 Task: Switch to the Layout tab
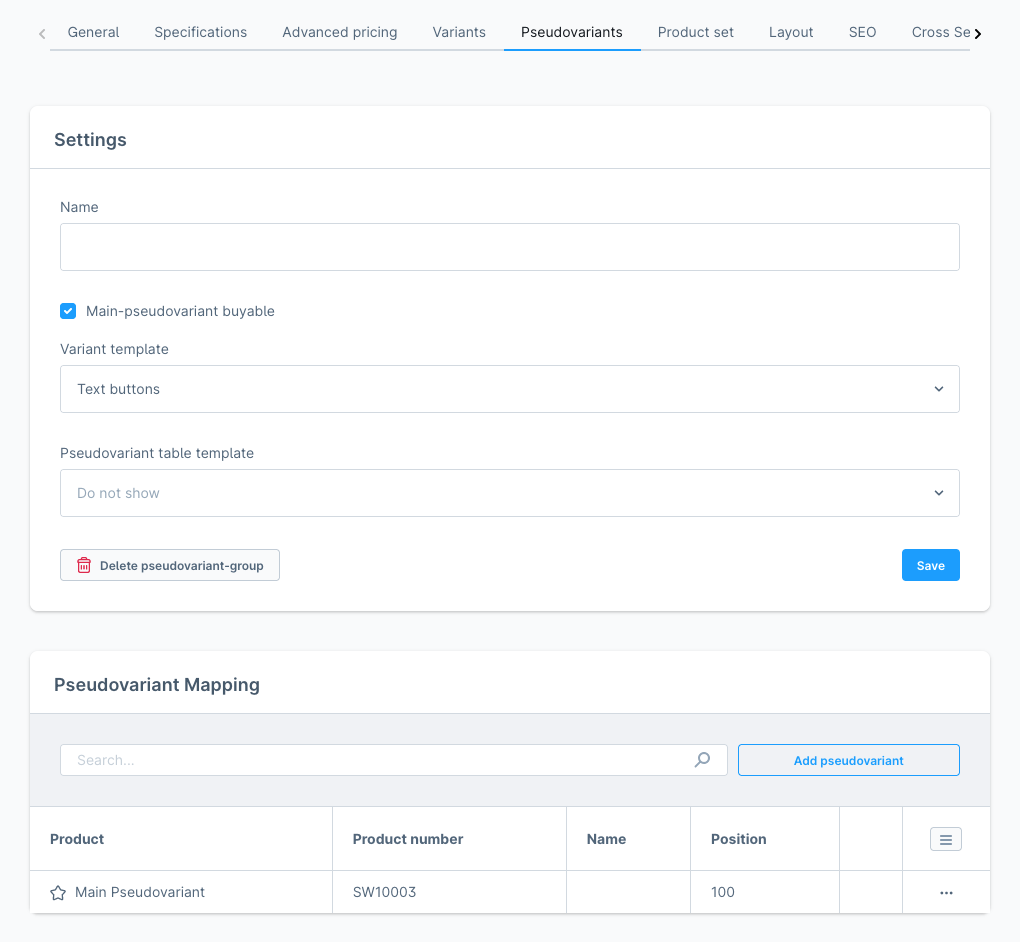tap(791, 33)
